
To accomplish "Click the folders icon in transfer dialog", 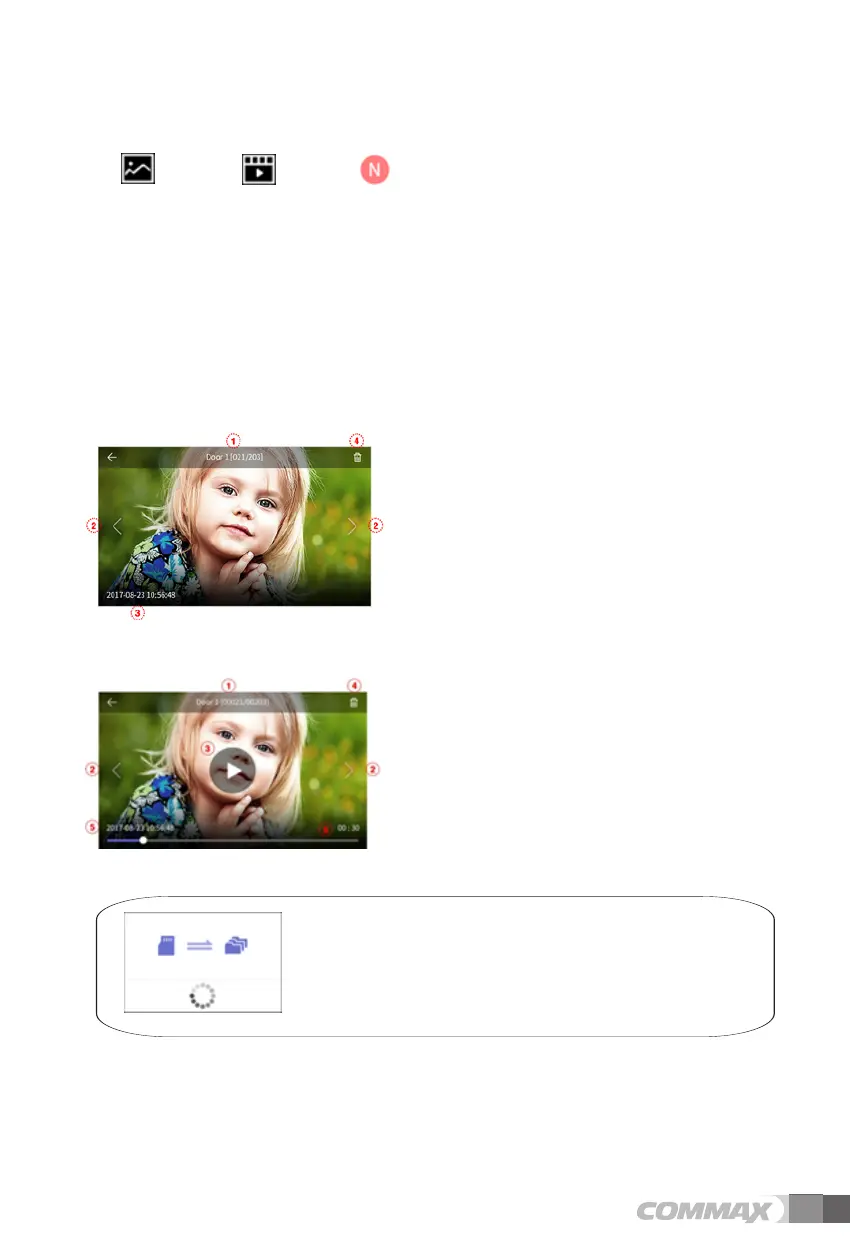I will pos(236,945).
